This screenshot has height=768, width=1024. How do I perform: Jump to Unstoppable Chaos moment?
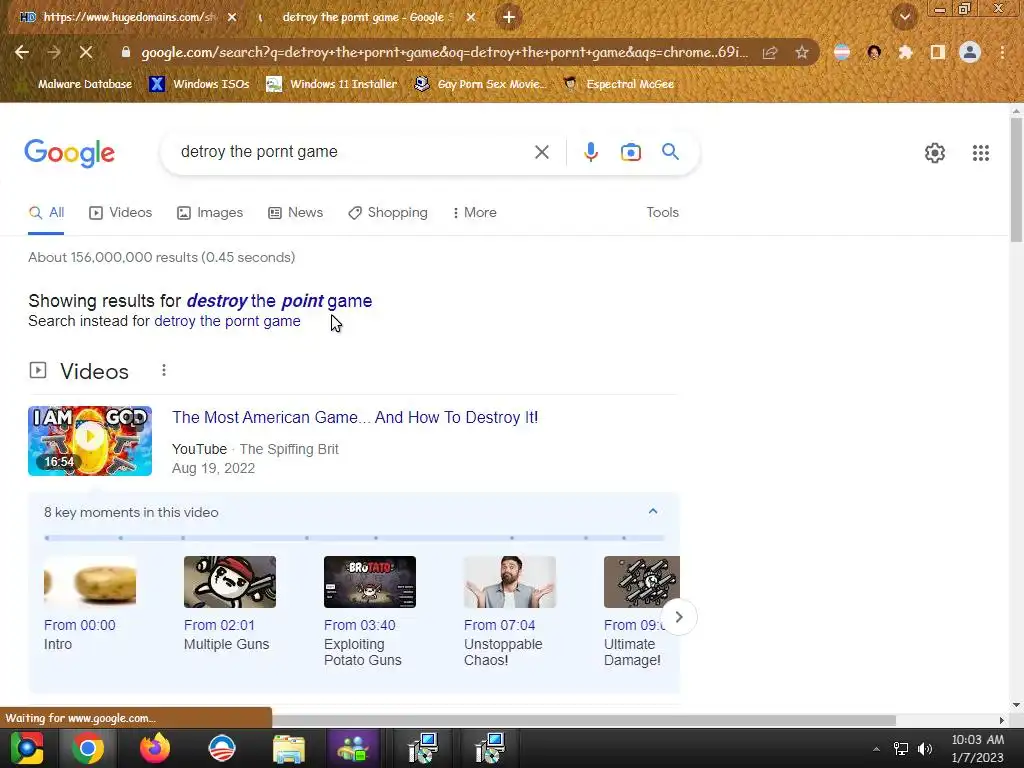tap(509, 611)
